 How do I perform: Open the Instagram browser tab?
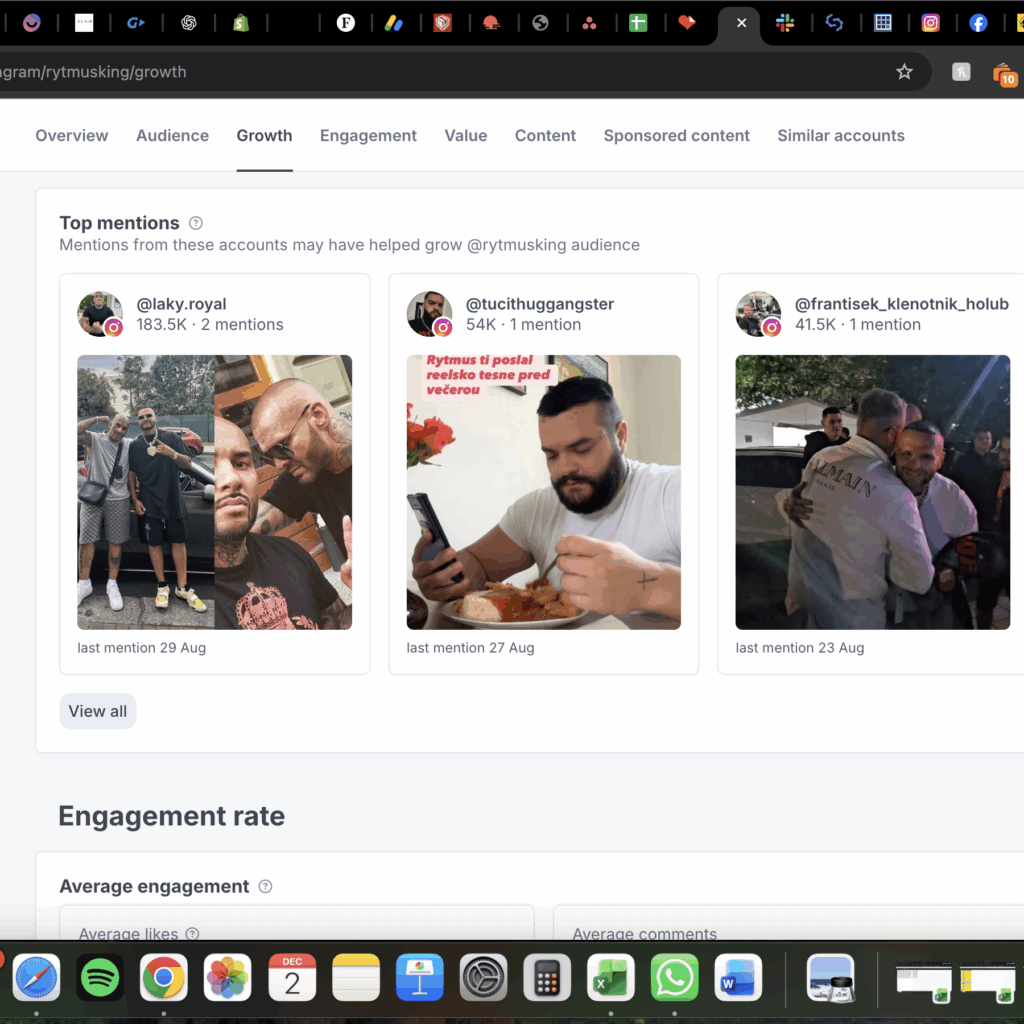930,23
